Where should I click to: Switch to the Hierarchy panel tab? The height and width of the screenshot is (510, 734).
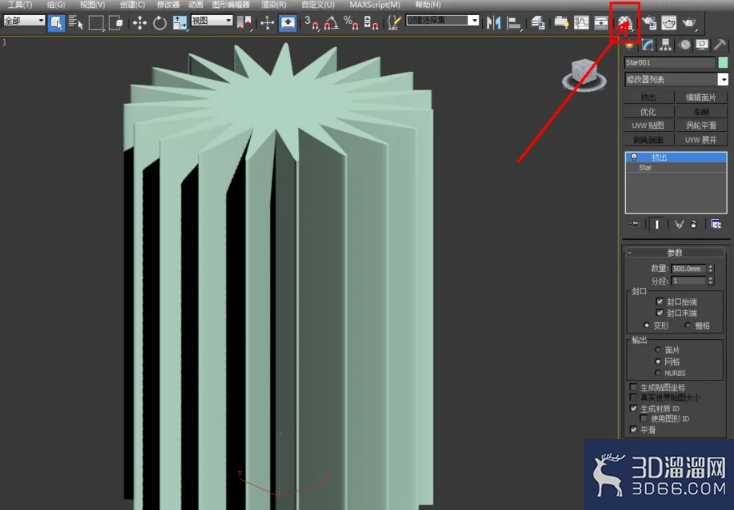pyautogui.click(x=665, y=45)
